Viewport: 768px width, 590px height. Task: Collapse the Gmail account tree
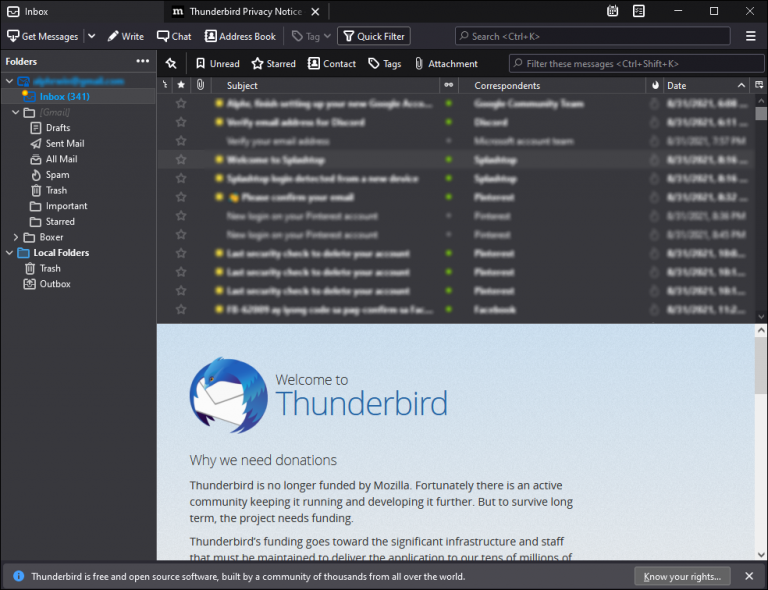(x=9, y=81)
